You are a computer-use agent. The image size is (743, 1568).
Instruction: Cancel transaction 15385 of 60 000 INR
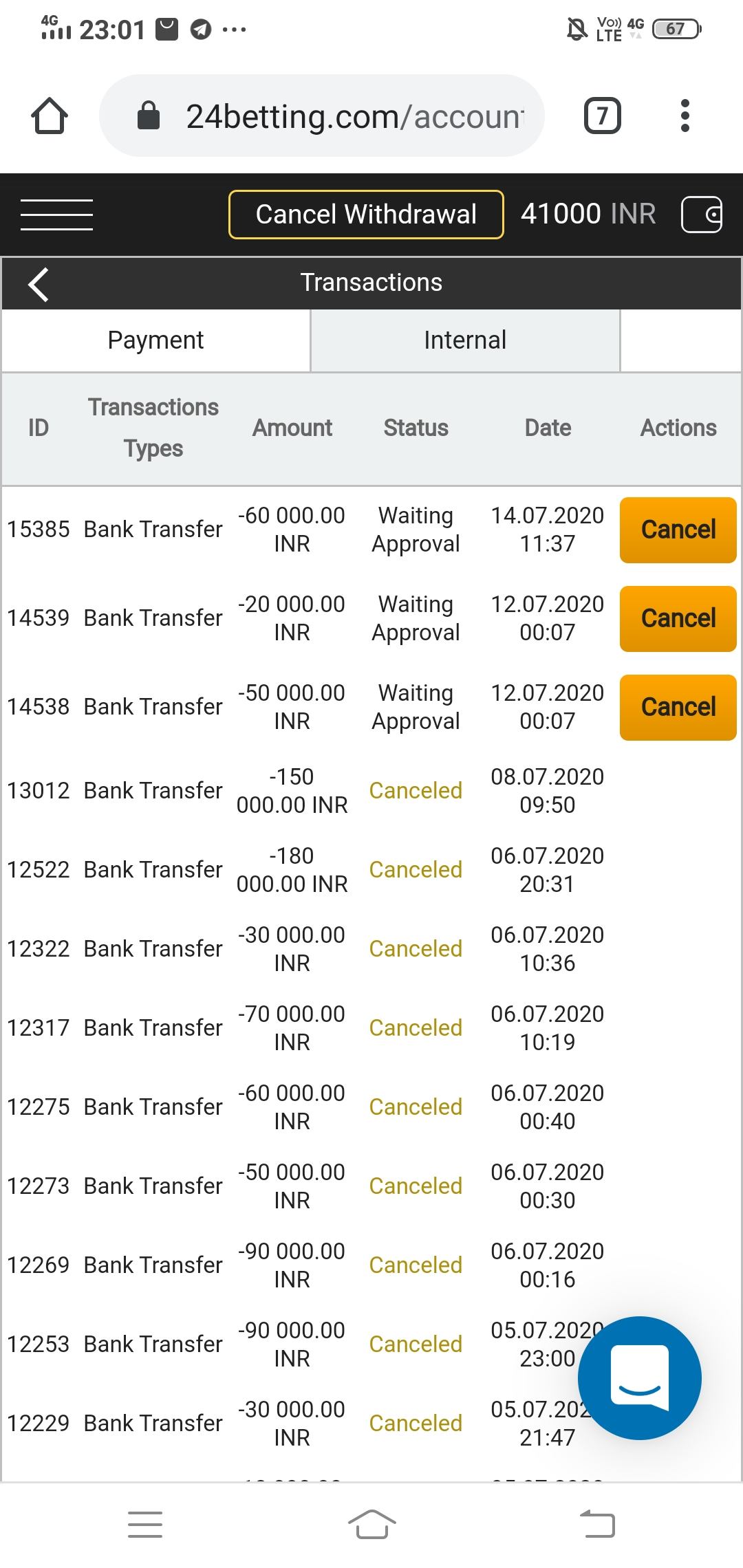tap(678, 530)
